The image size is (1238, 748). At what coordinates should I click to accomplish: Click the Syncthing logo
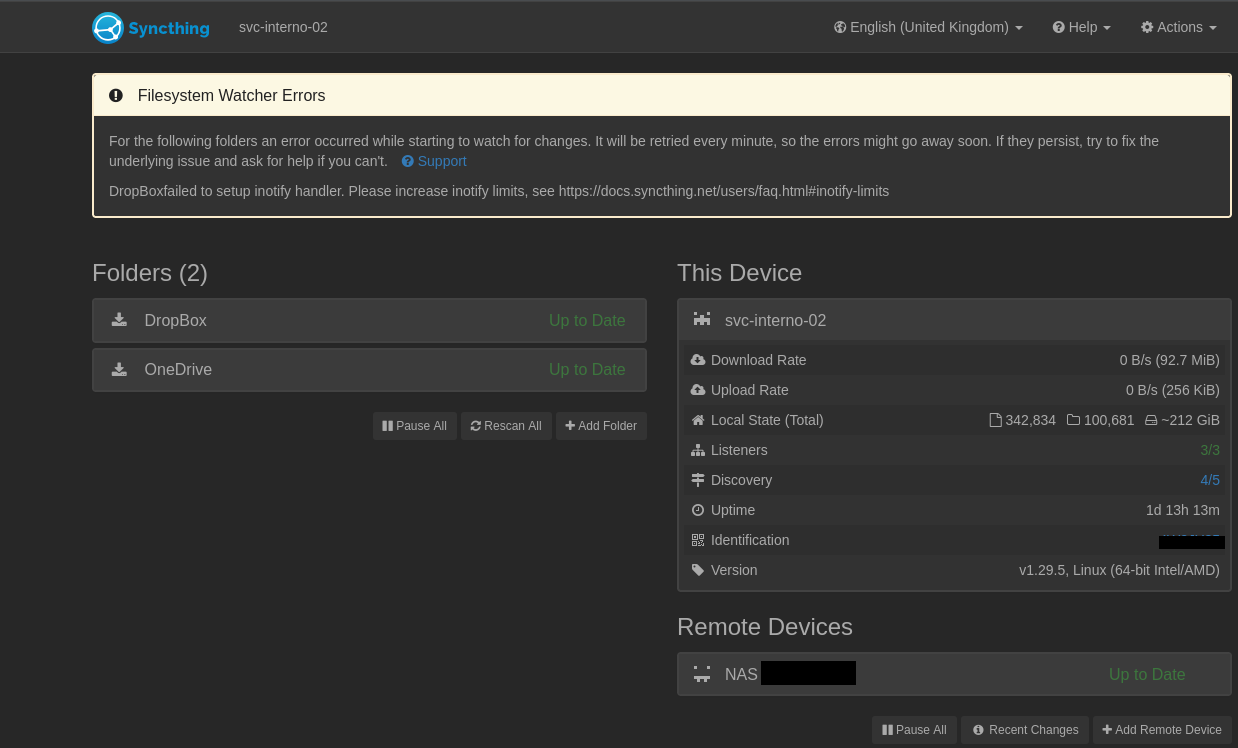click(151, 27)
